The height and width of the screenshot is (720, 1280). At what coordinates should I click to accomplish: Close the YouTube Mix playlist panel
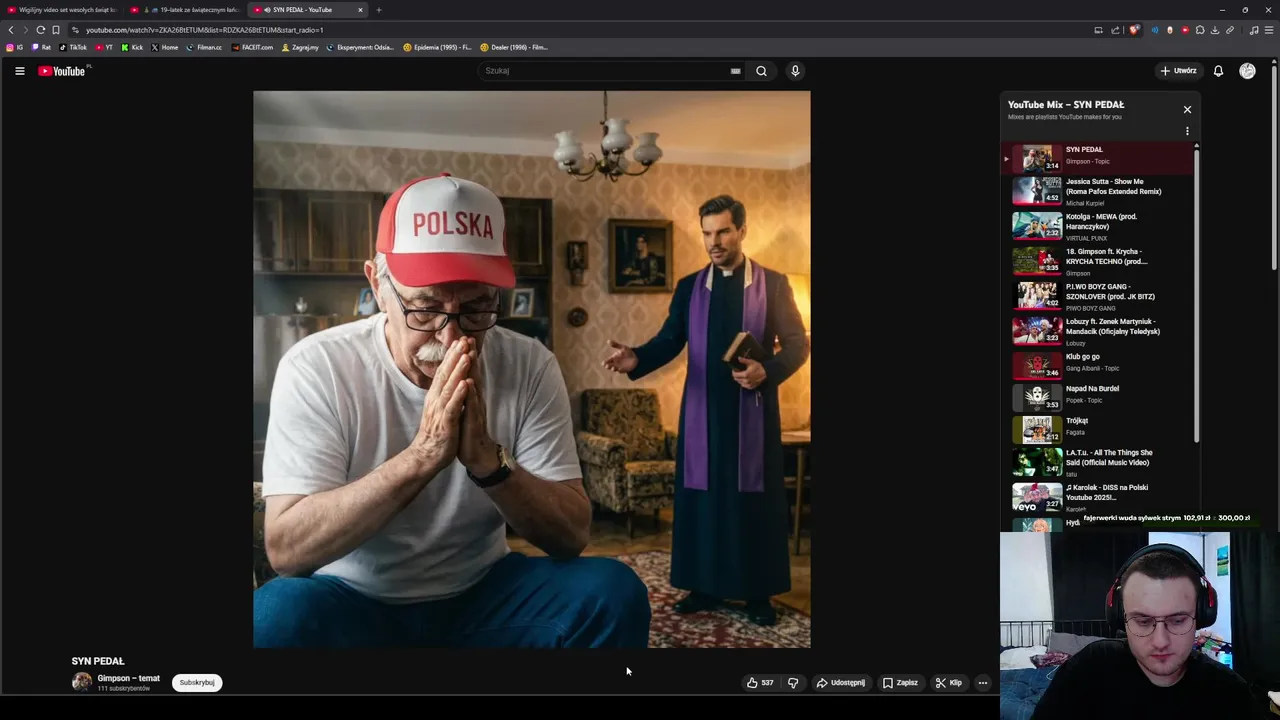coord(1187,109)
